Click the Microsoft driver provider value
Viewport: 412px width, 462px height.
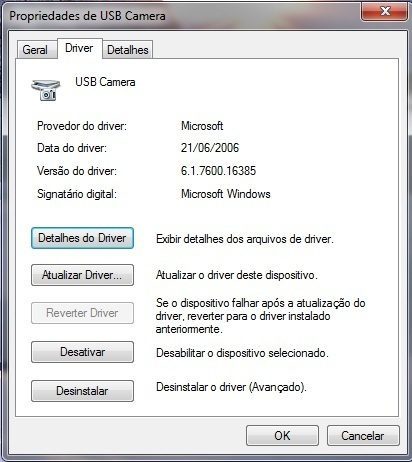[x=202, y=126]
